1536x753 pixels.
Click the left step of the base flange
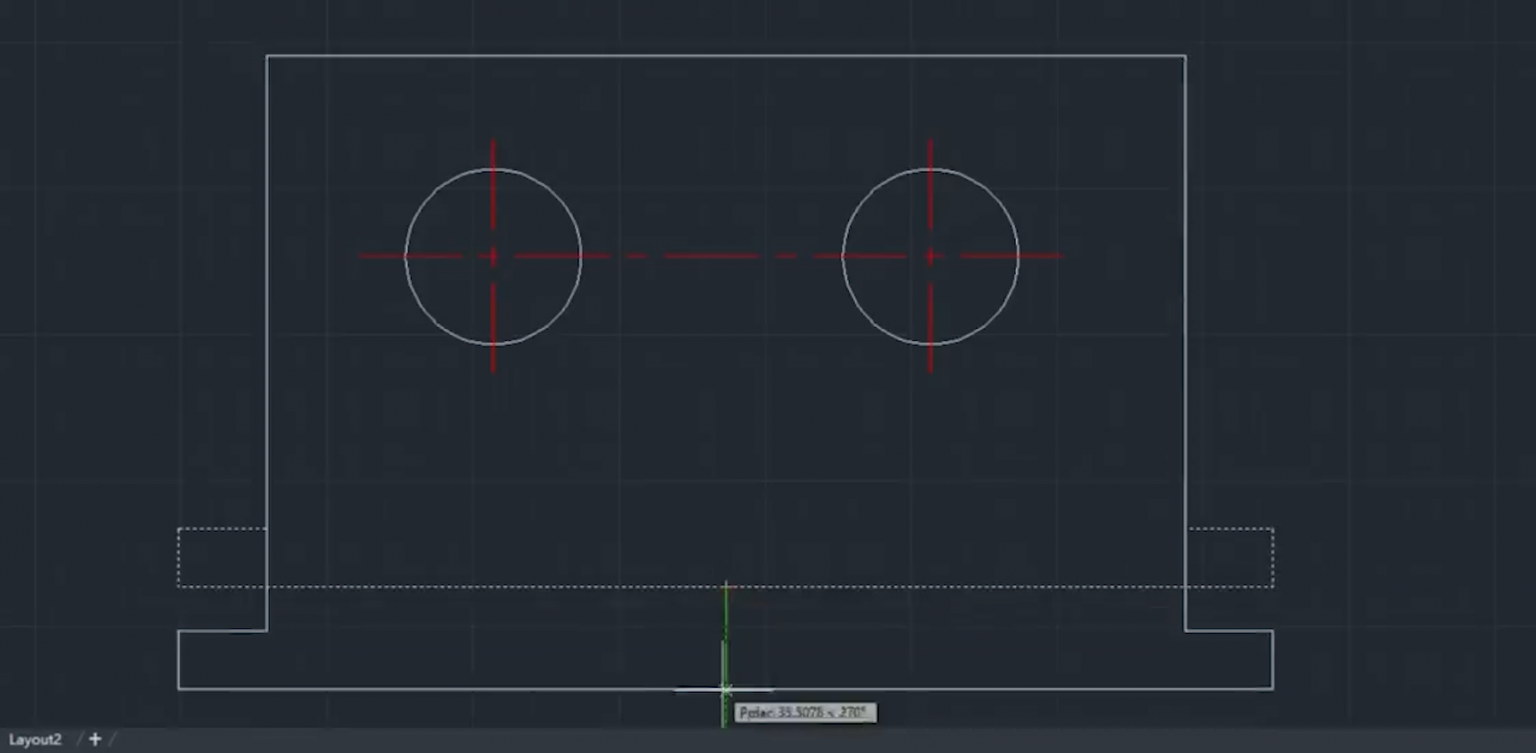pos(220,630)
